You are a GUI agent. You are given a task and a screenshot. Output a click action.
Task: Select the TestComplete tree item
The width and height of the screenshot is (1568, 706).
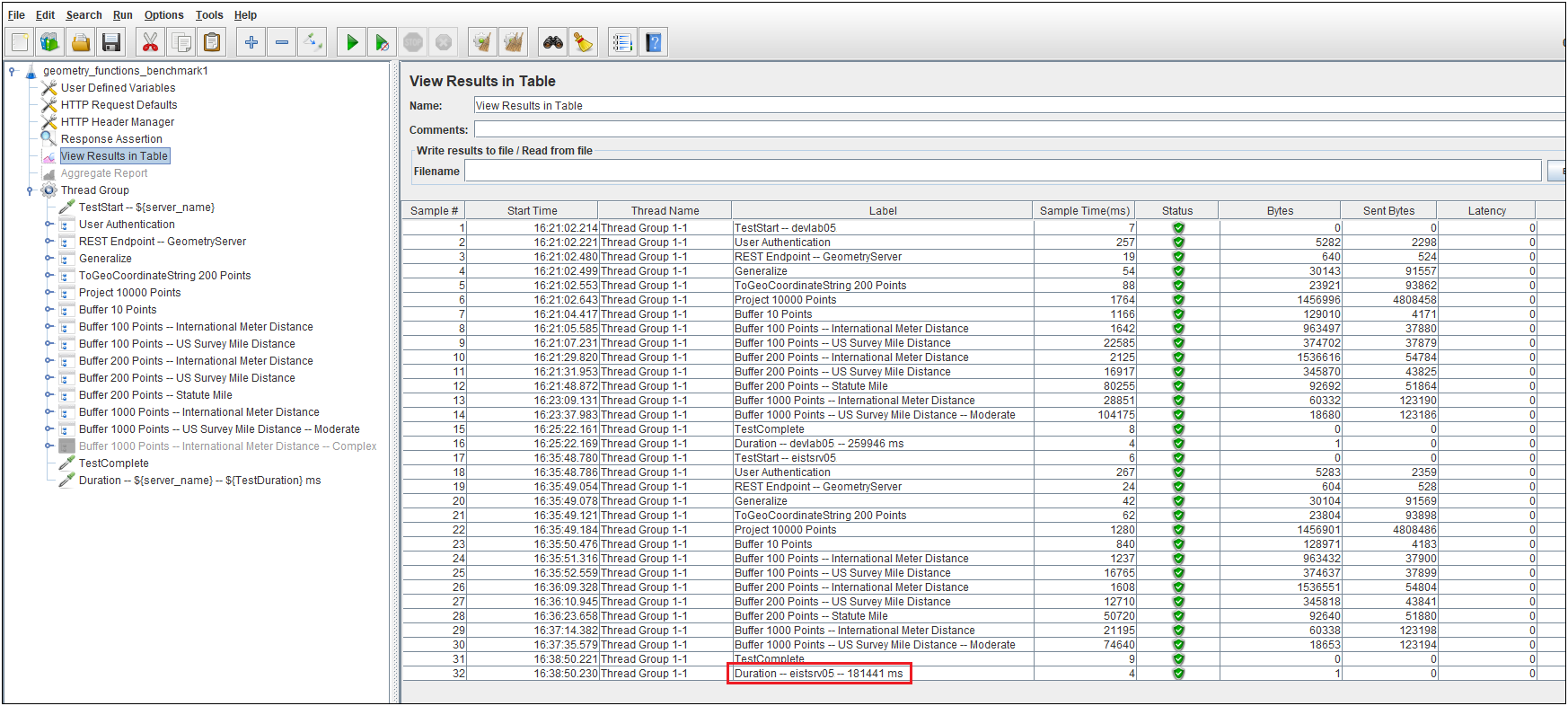coord(114,463)
